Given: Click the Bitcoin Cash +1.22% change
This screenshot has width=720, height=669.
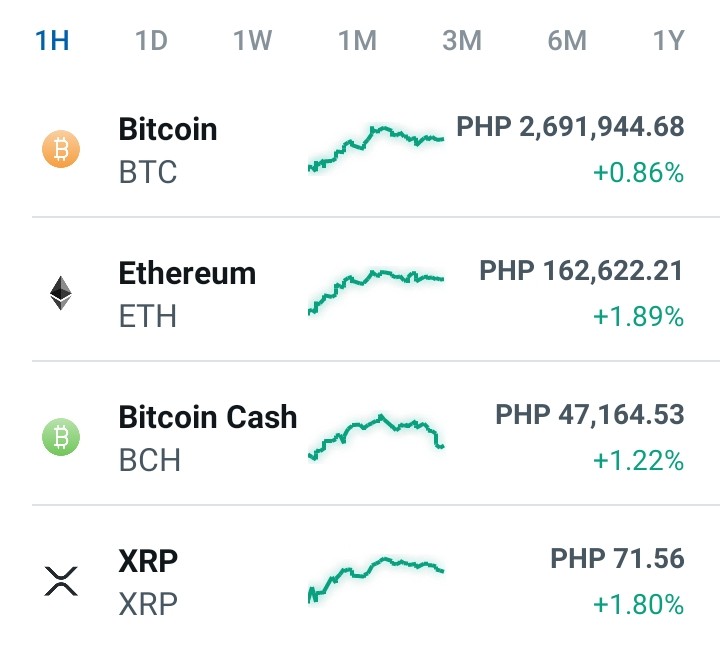Looking at the screenshot, I should [x=638, y=461].
